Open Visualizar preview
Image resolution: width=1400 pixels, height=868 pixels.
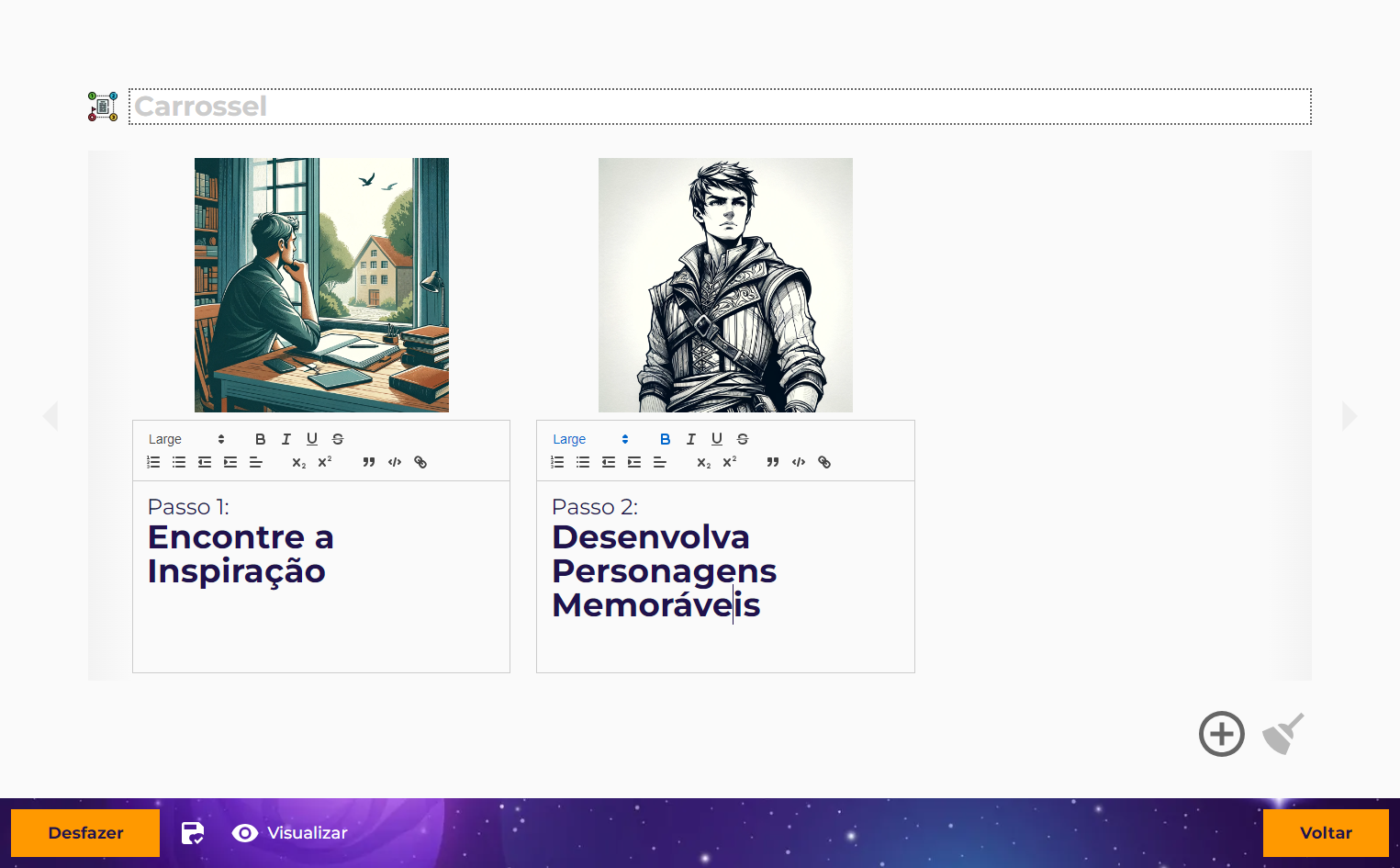[x=290, y=833]
